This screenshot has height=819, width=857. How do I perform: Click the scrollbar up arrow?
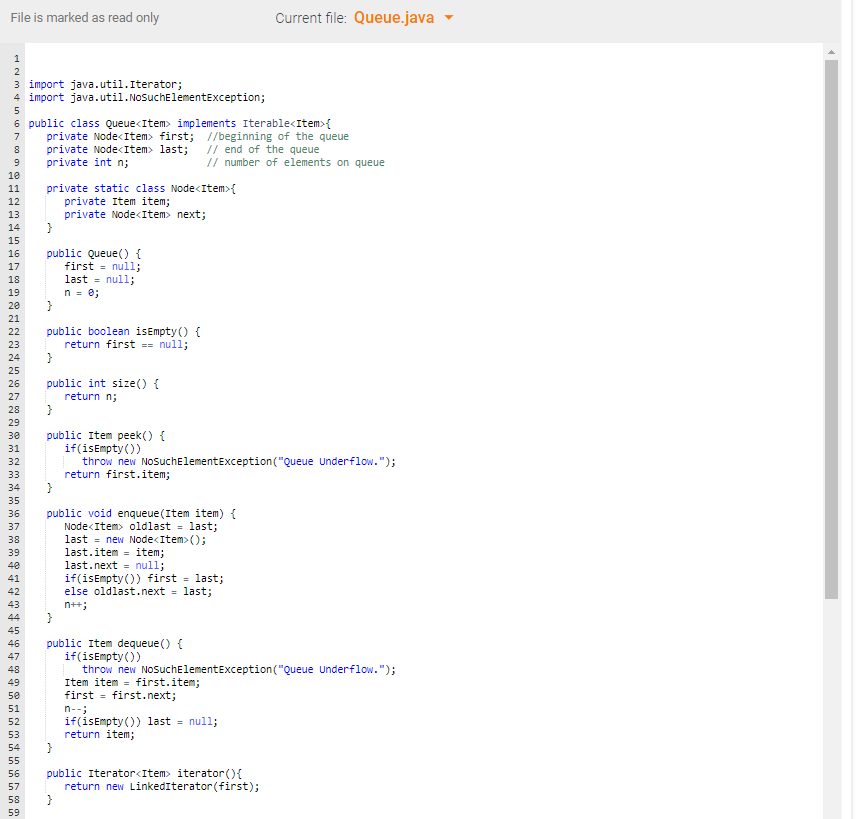831,51
